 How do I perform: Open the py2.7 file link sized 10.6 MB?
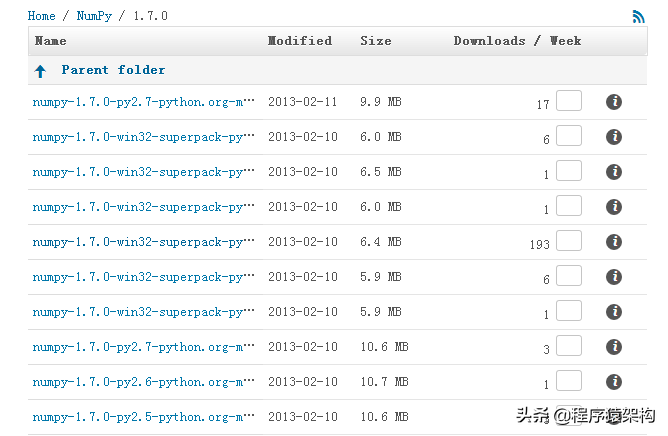[144, 347]
